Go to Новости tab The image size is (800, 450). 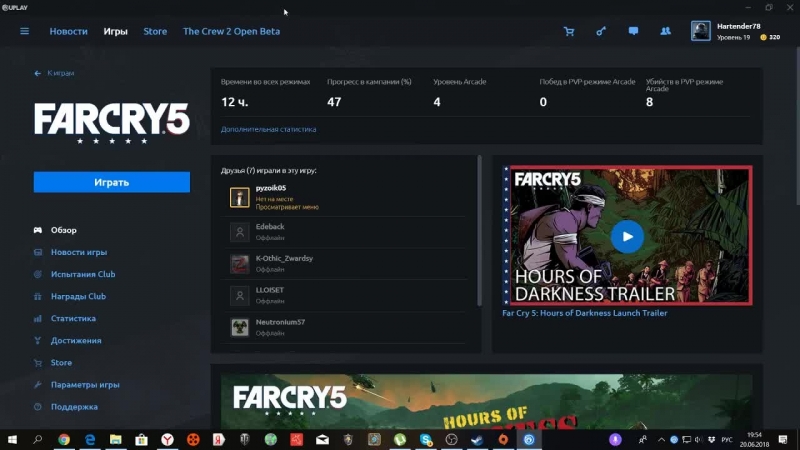[68, 31]
